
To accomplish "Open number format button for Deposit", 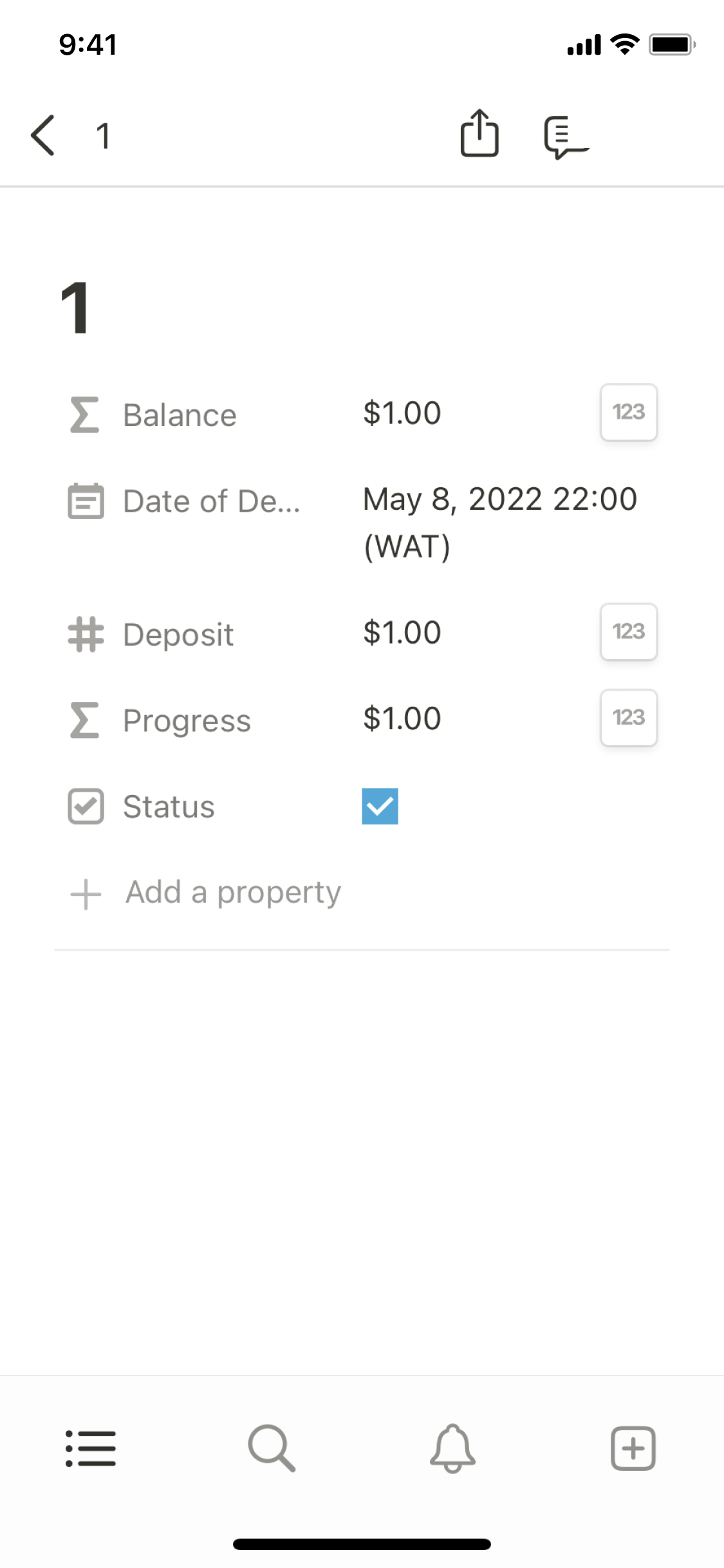I will point(628,631).
